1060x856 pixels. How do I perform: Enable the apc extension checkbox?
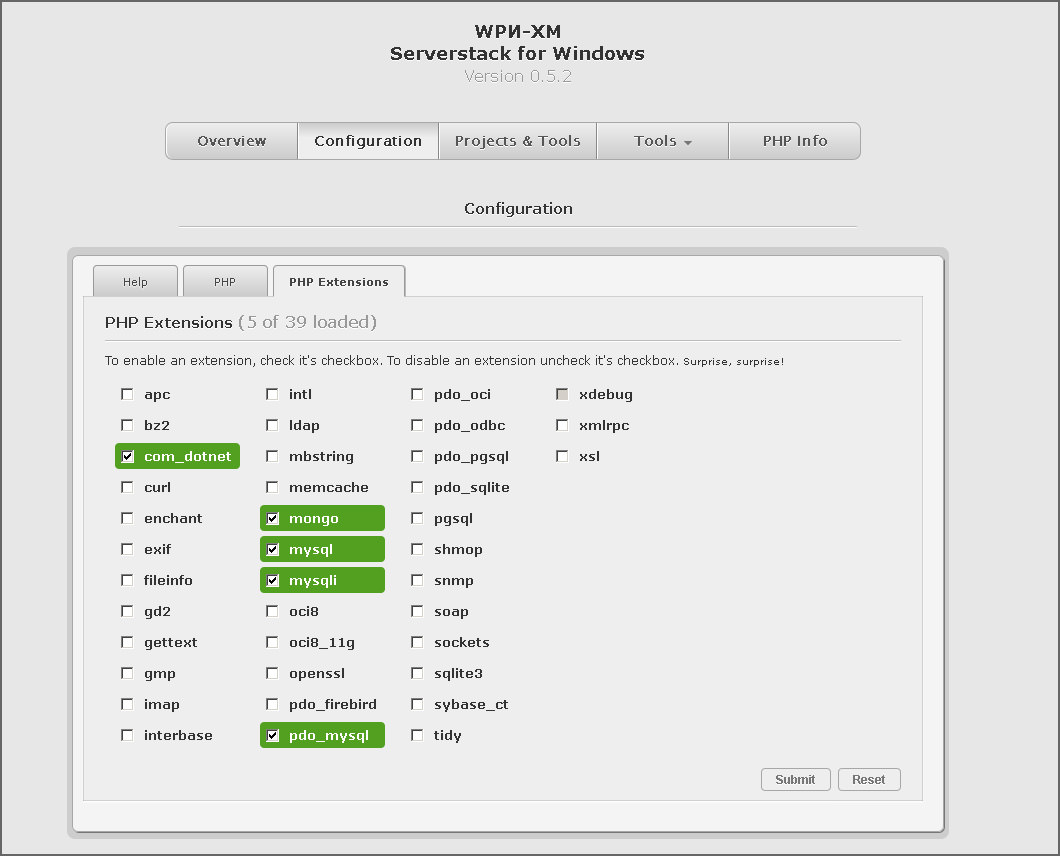point(127,394)
